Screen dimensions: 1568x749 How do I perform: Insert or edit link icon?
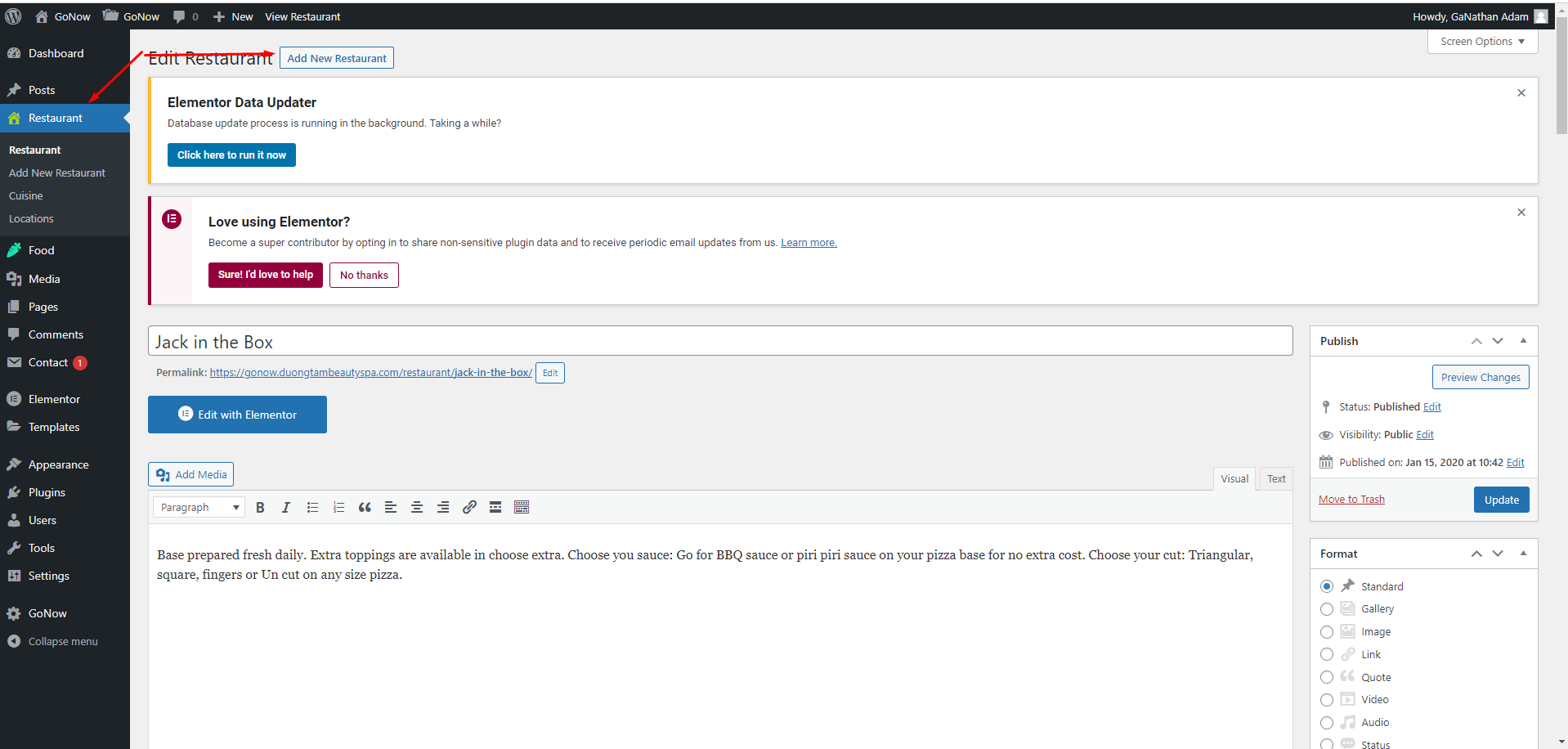tap(469, 508)
